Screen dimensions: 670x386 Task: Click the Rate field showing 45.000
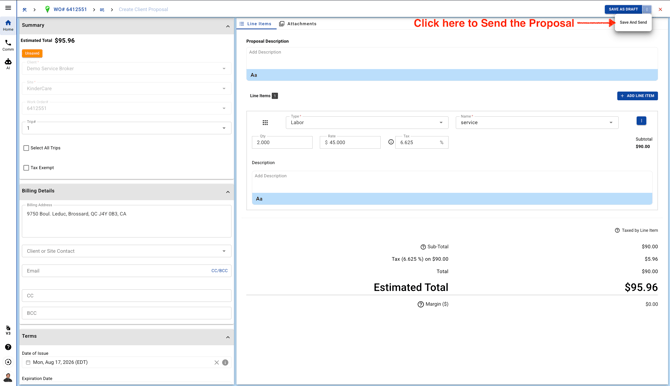(350, 142)
